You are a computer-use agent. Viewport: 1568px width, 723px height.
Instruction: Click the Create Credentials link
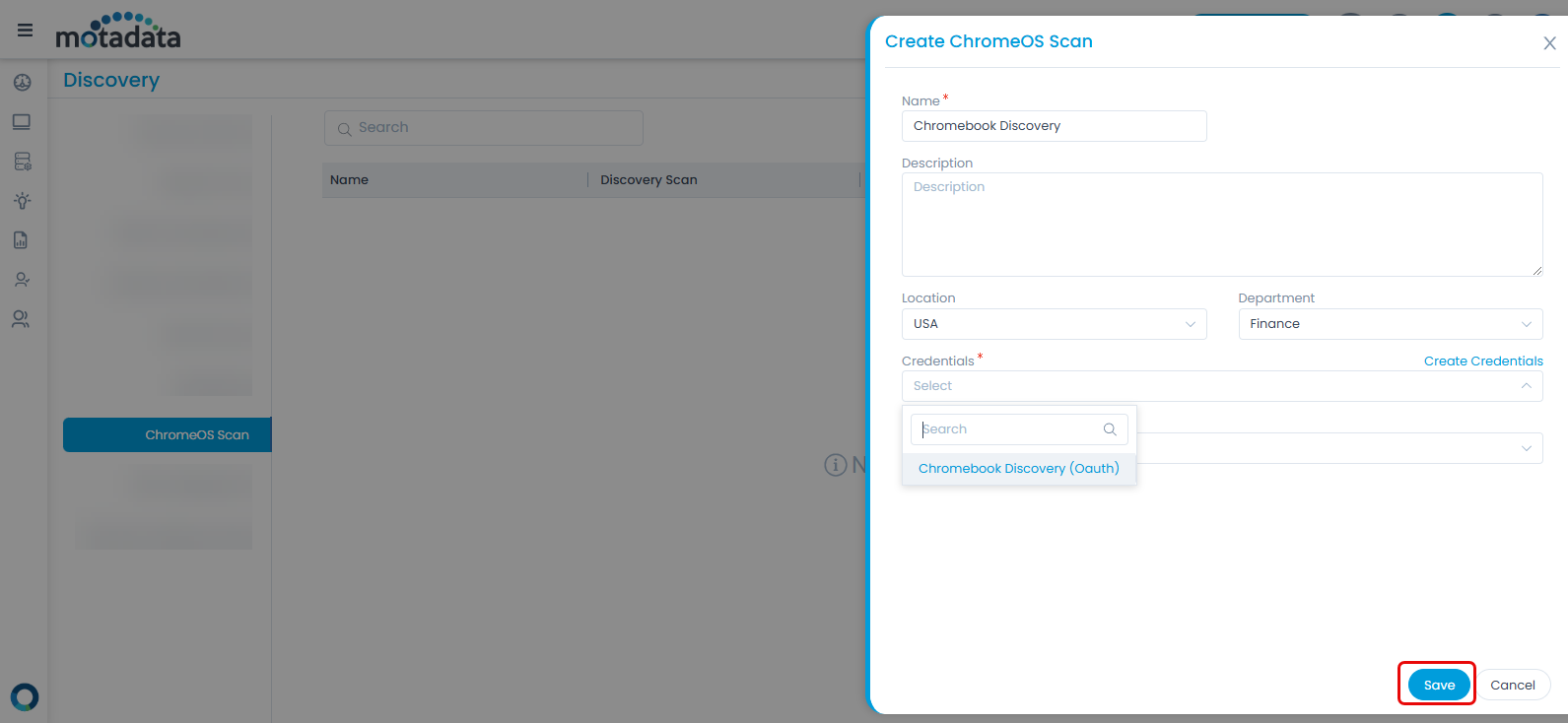point(1483,361)
